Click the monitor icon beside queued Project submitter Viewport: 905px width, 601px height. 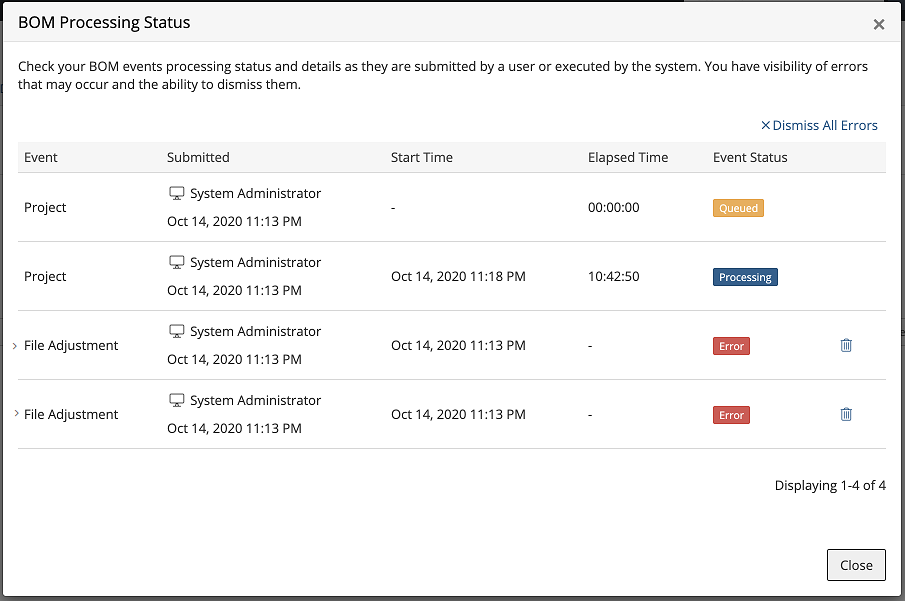pyautogui.click(x=176, y=191)
